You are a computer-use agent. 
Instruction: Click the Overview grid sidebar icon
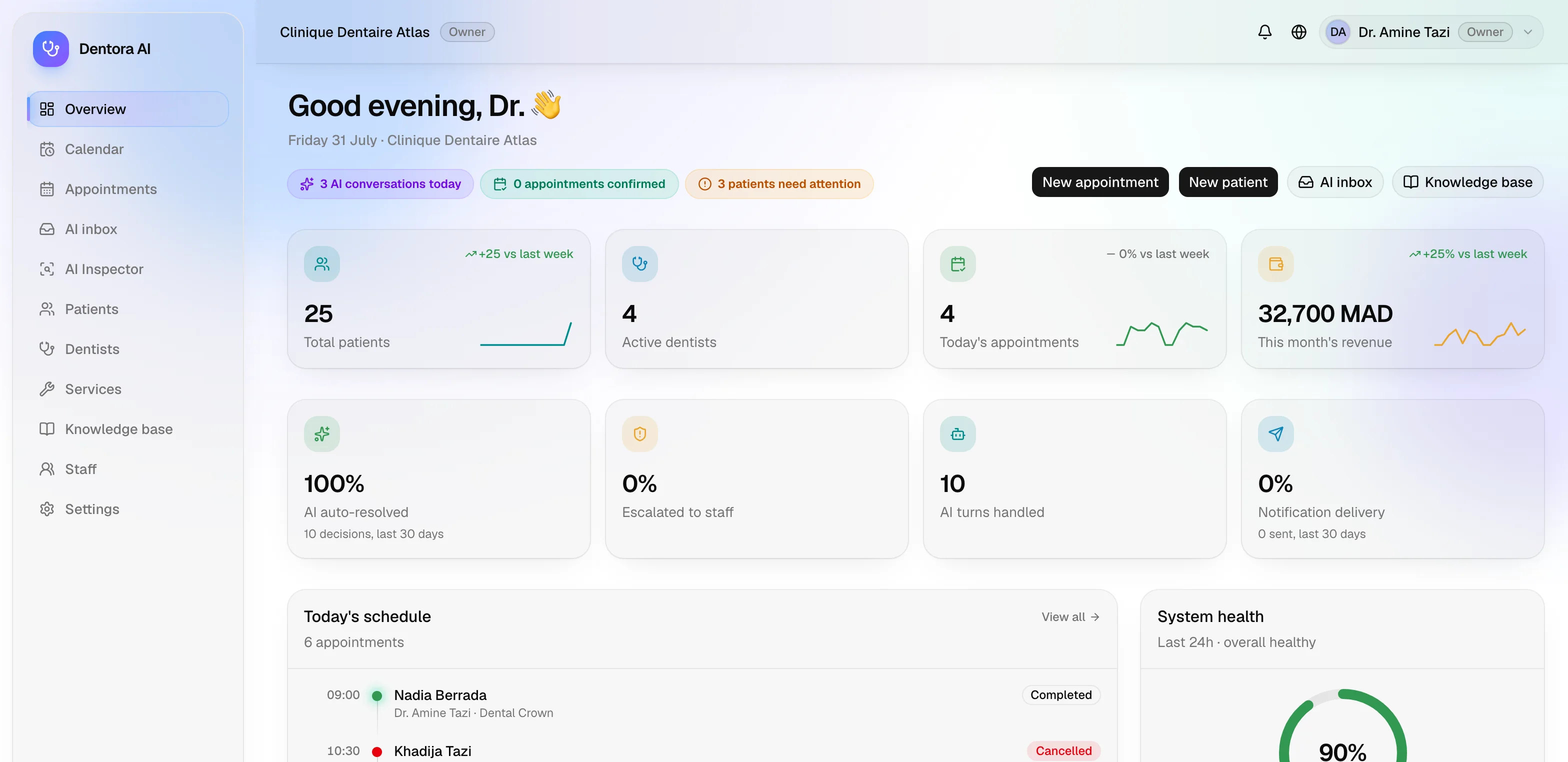[x=47, y=109]
